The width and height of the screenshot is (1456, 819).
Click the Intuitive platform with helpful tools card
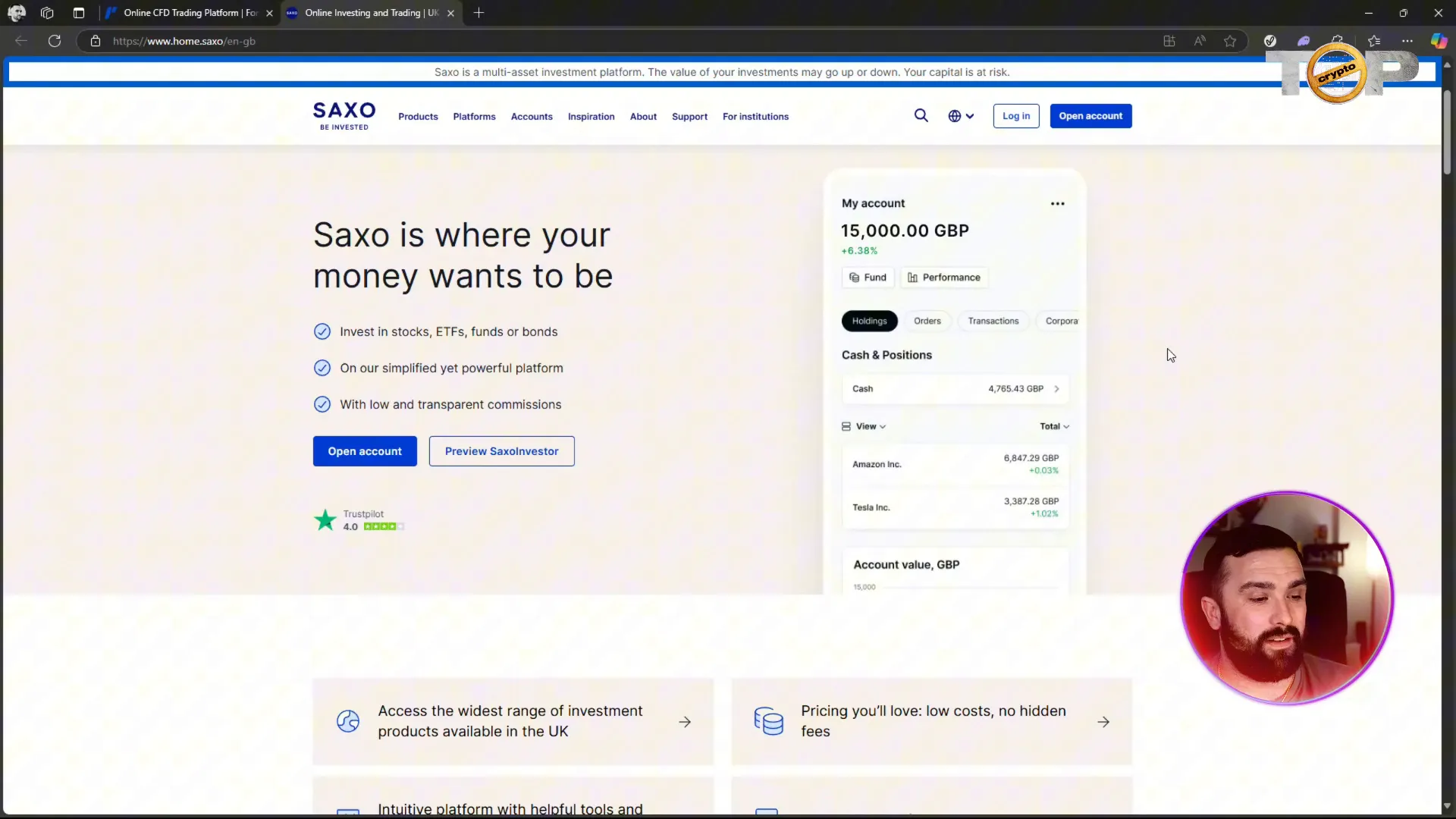513,796
